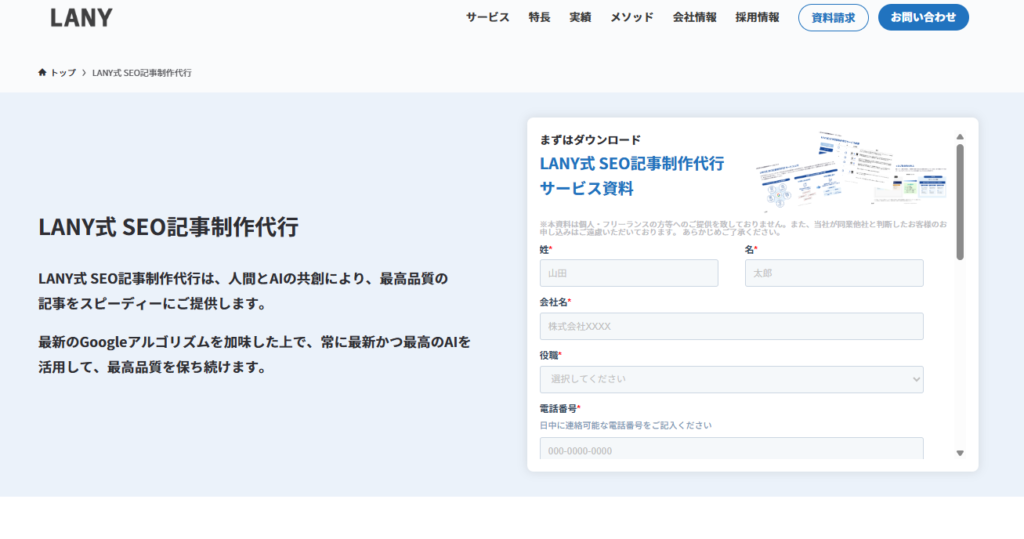
Task: Go to 実績 page
Action: (x=580, y=17)
